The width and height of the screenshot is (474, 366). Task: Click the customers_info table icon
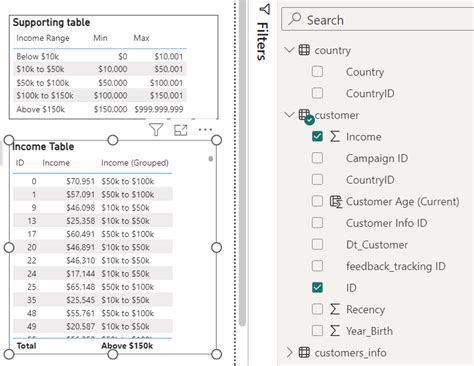[304, 352]
